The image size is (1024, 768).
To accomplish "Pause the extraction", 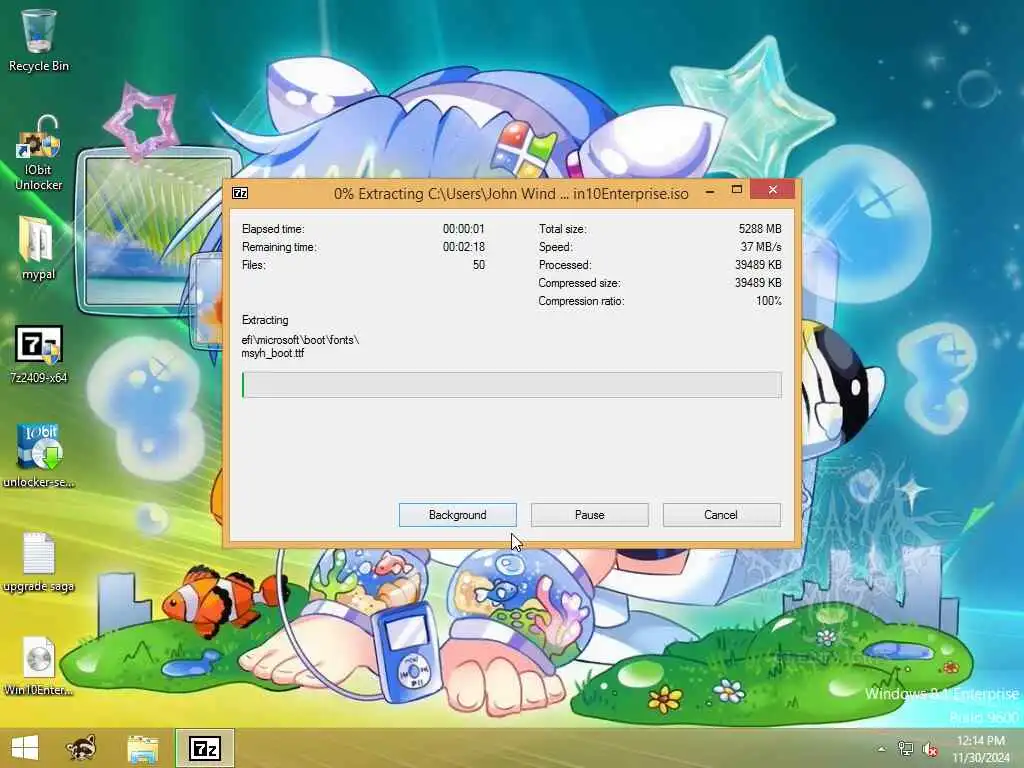I will (590, 515).
